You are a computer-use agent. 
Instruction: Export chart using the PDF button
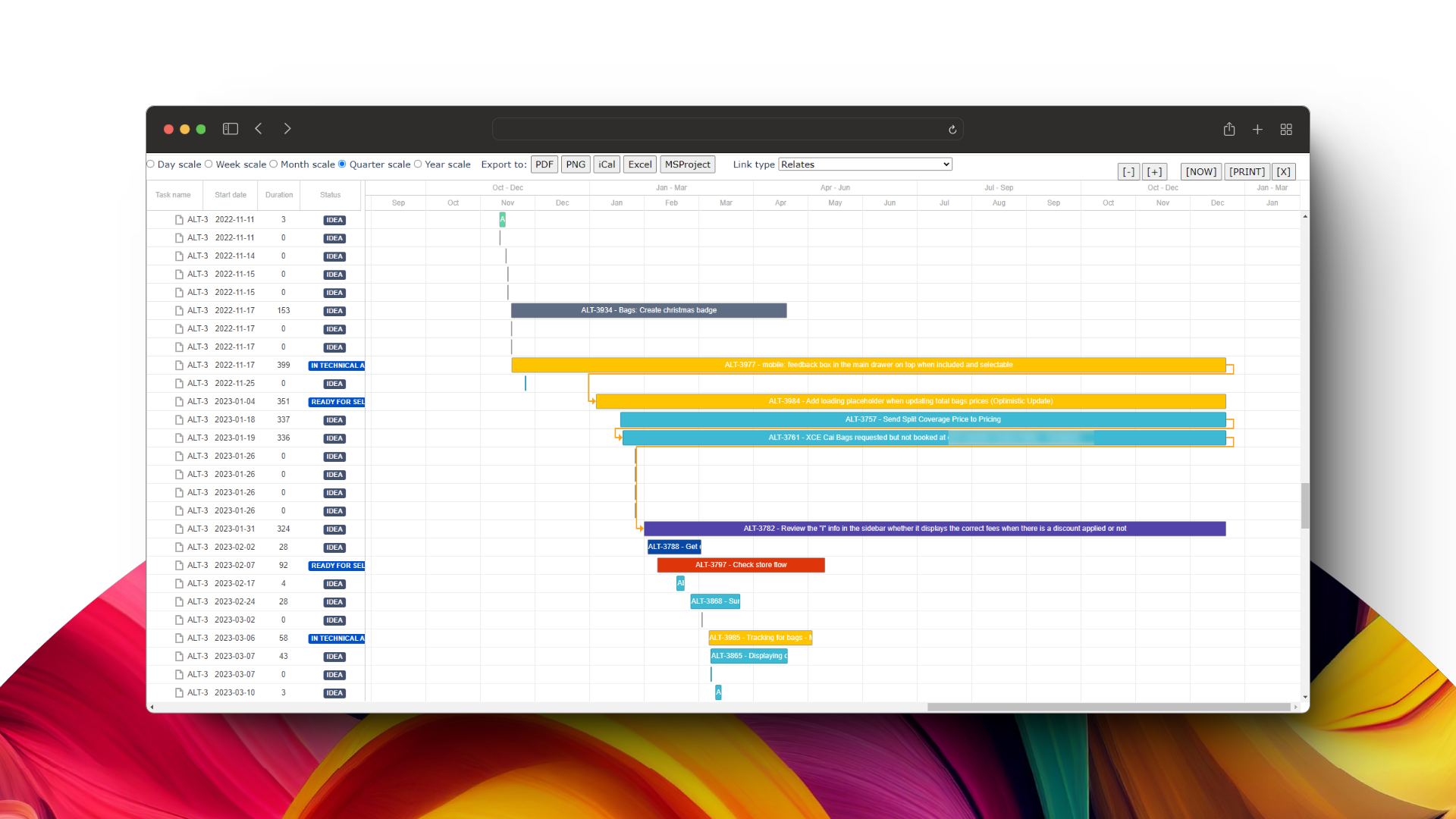click(544, 165)
